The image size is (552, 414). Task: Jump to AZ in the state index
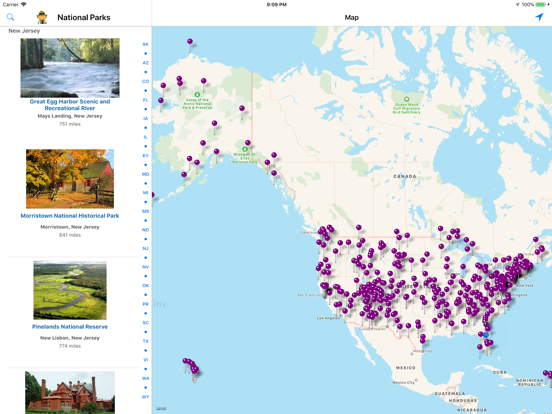coord(145,63)
